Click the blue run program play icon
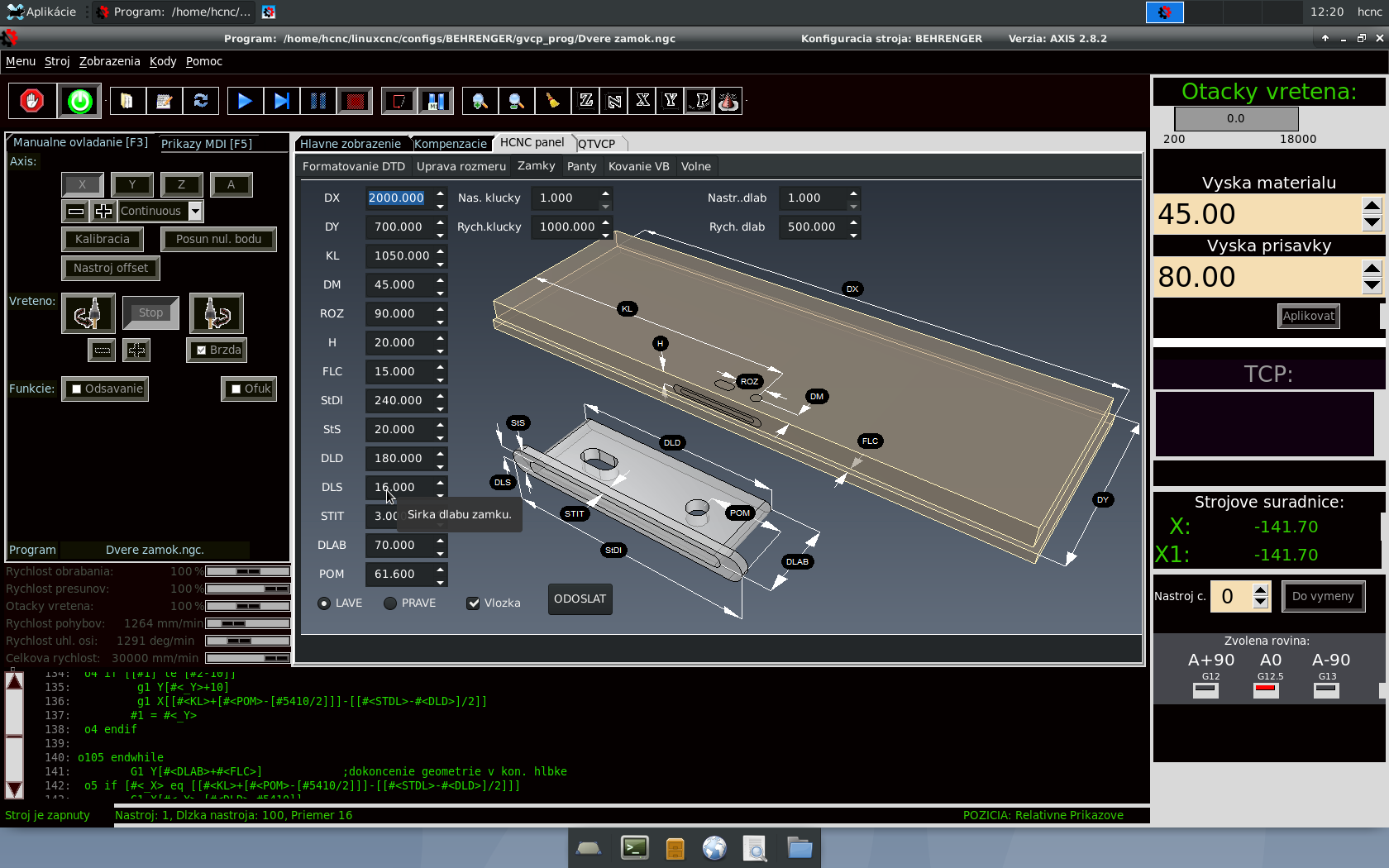 [x=245, y=101]
